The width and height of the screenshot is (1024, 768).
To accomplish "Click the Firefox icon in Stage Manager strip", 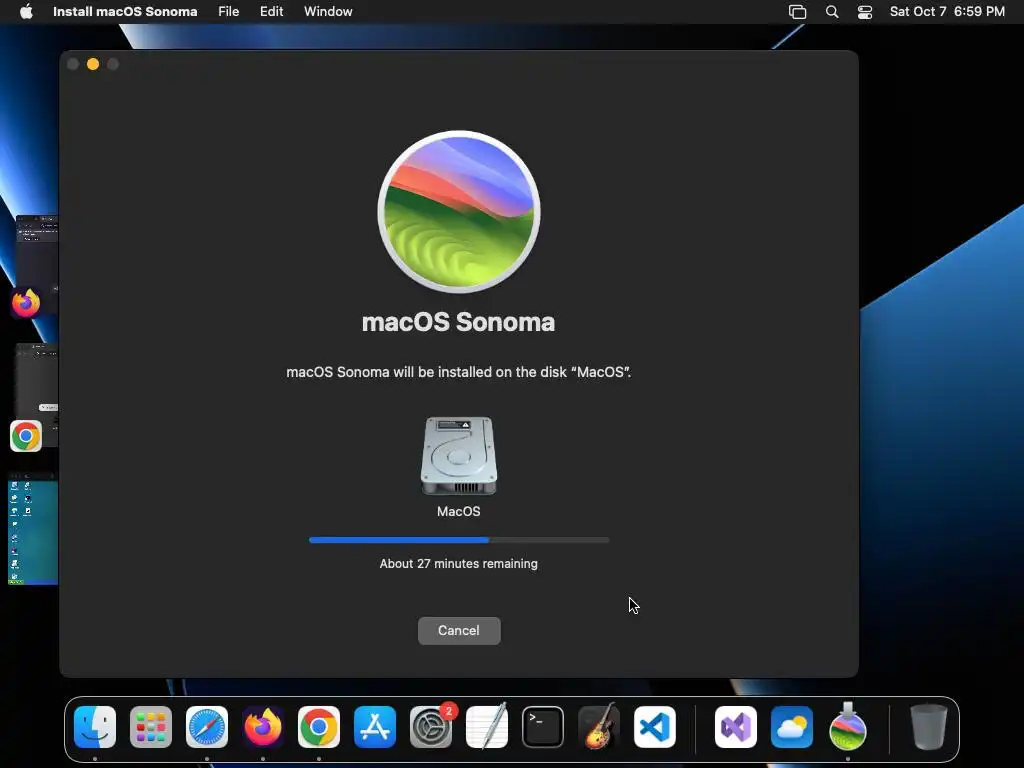I will (26, 303).
